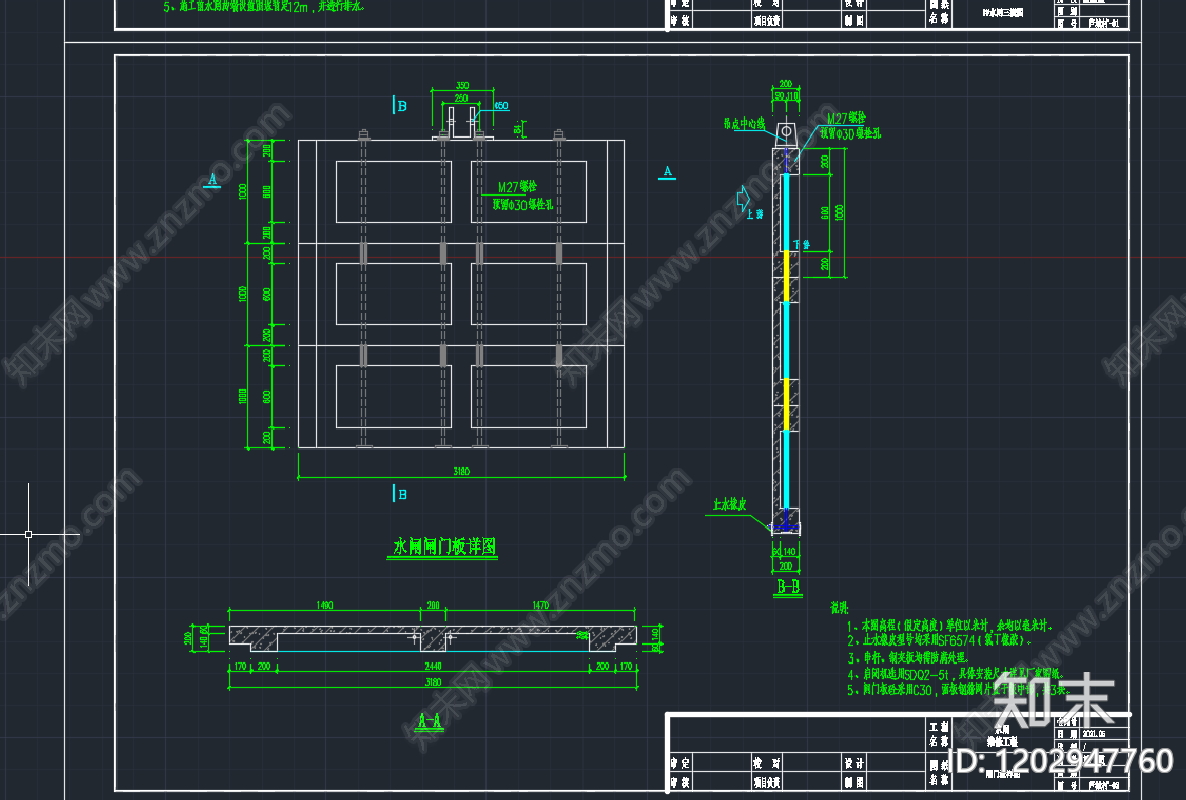Select note 4 mentioning SDQ2-5t
The image size is (1186, 800).
956,674
